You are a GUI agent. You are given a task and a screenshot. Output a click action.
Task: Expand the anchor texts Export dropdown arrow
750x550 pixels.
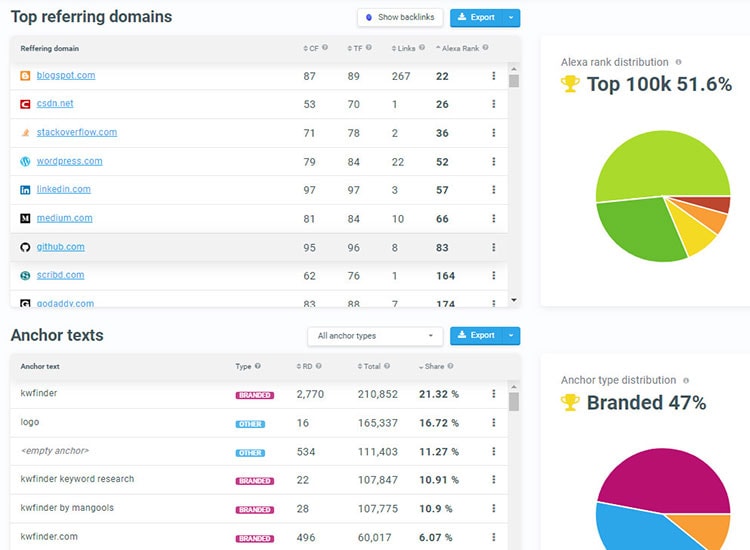pyautogui.click(x=511, y=336)
